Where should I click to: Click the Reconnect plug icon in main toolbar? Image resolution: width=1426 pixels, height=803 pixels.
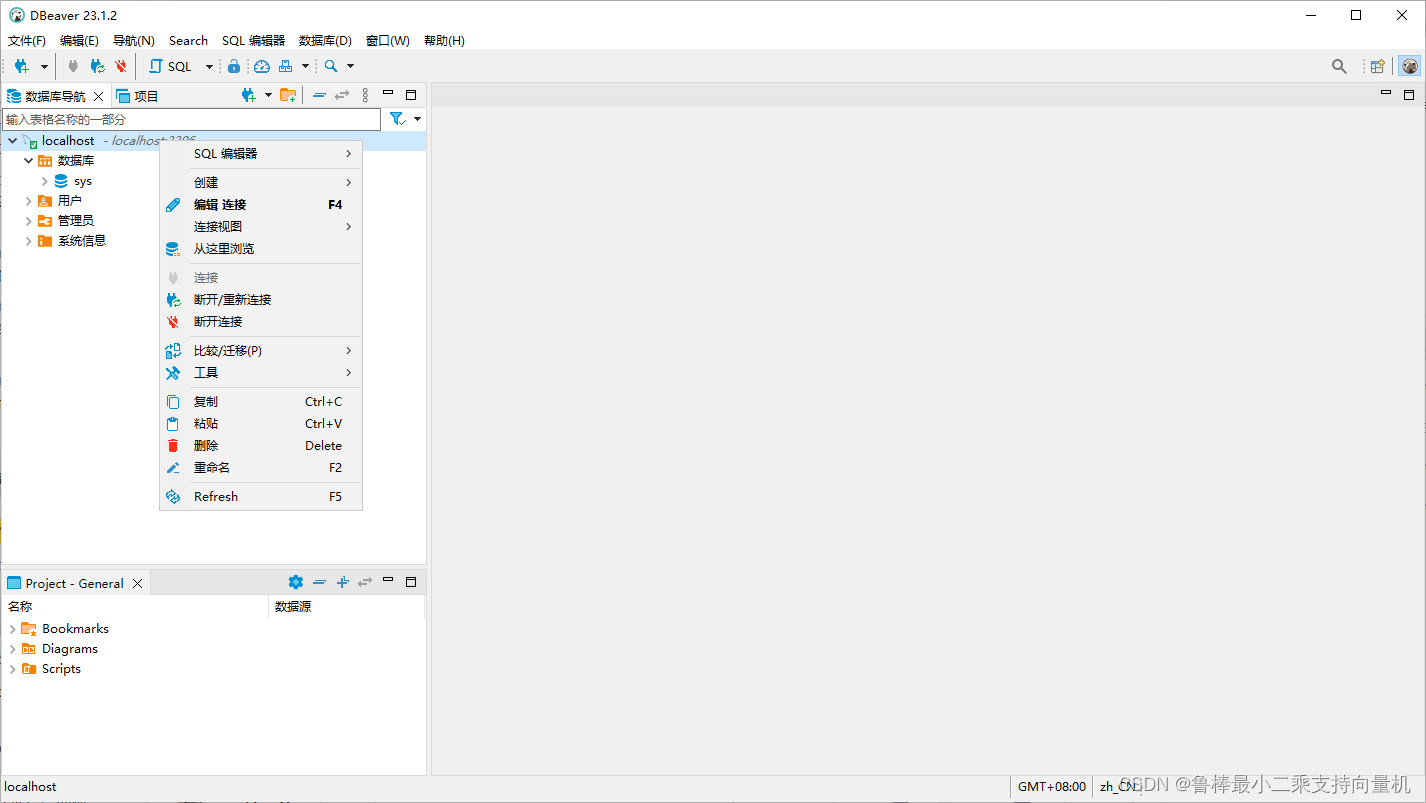pos(97,66)
